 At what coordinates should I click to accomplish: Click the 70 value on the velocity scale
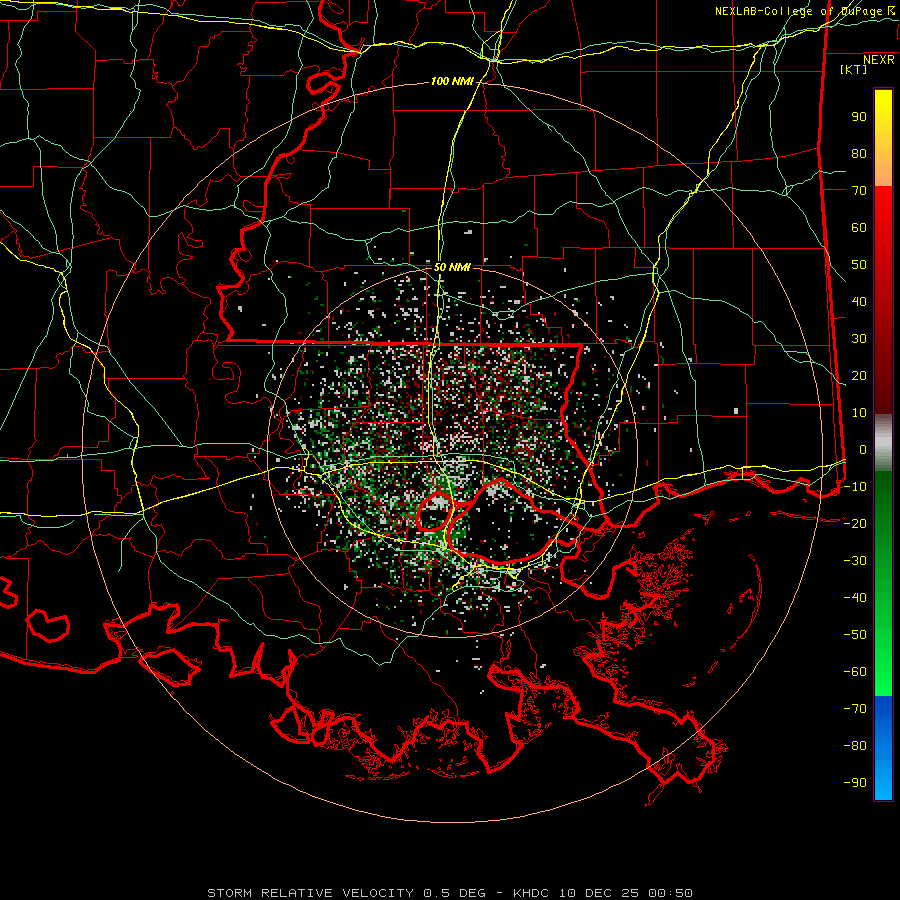click(x=859, y=191)
